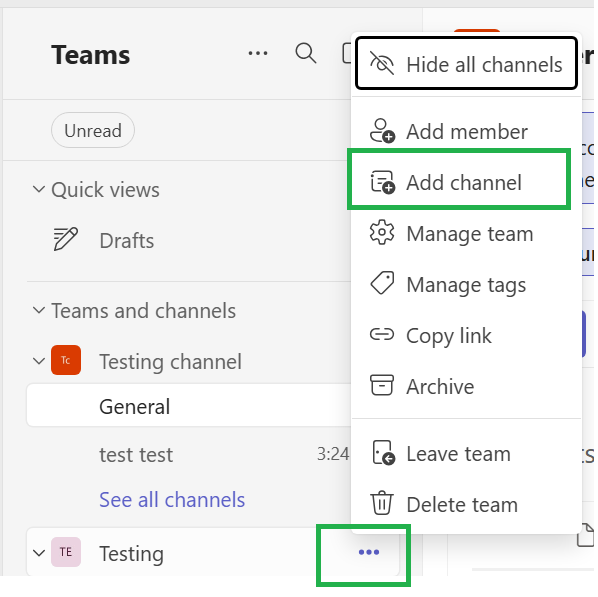This screenshot has width=598, height=597.
Task: Click the TE avatar of Testing team
Action: pos(66,552)
